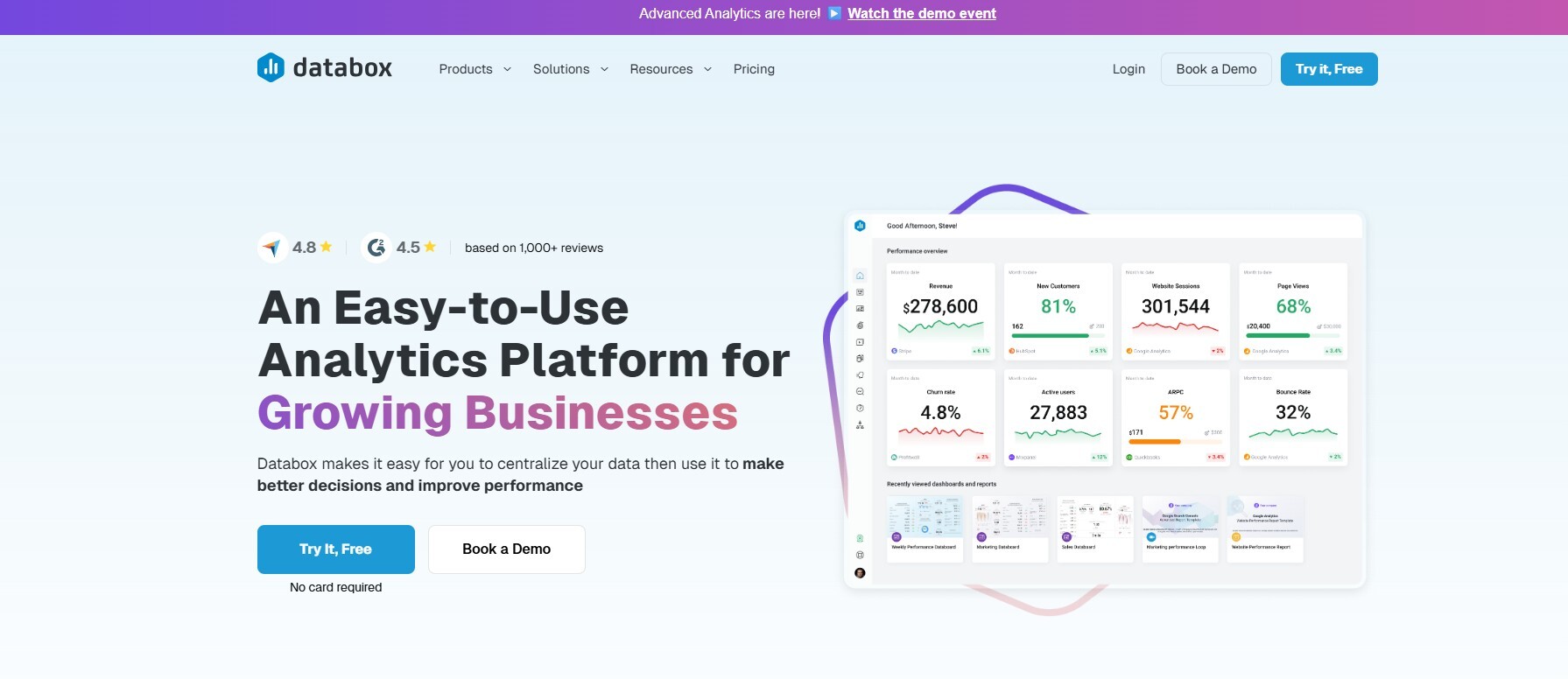
Task: Open the Marketing performance Loop thumbnail
Action: pos(1180,528)
